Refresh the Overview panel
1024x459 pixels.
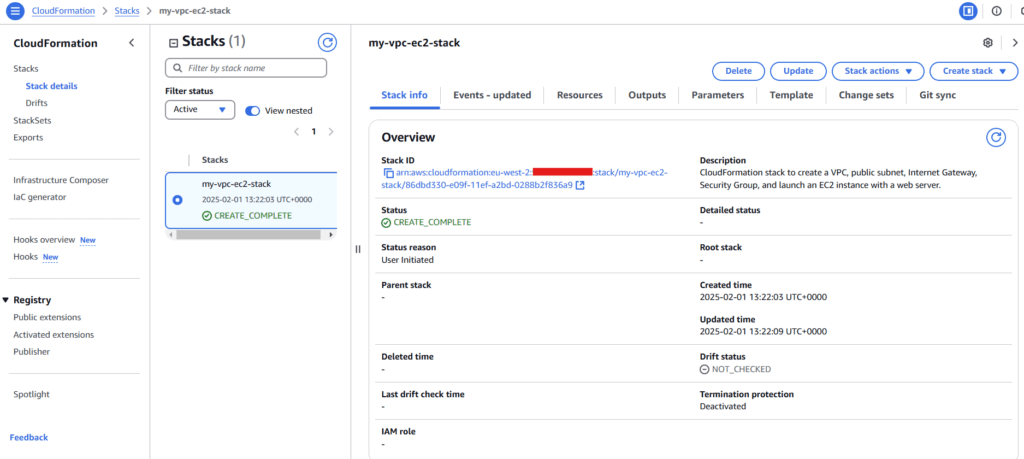pyautogui.click(x=995, y=137)
